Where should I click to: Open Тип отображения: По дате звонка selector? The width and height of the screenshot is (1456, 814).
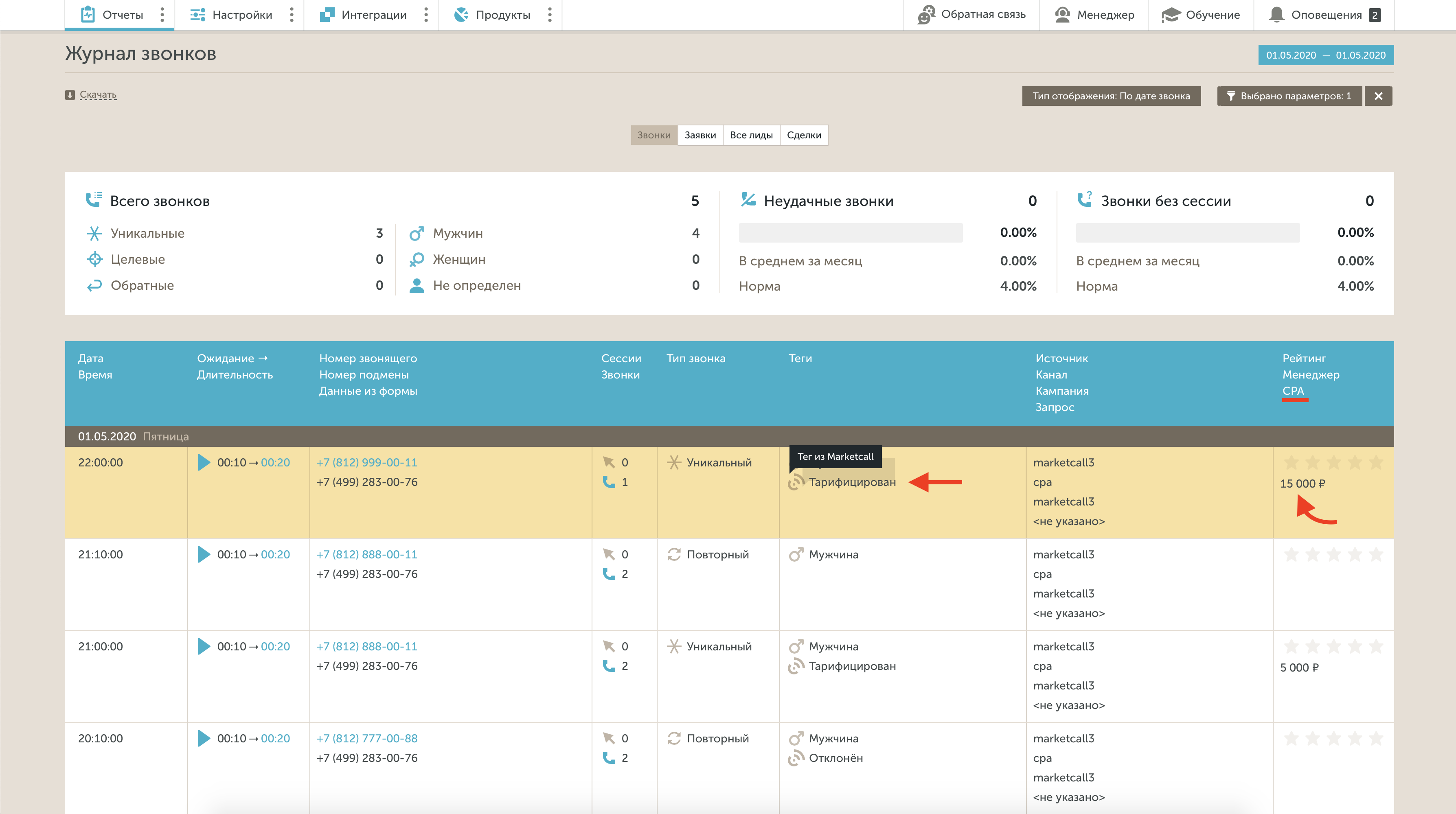(1111, 96)
